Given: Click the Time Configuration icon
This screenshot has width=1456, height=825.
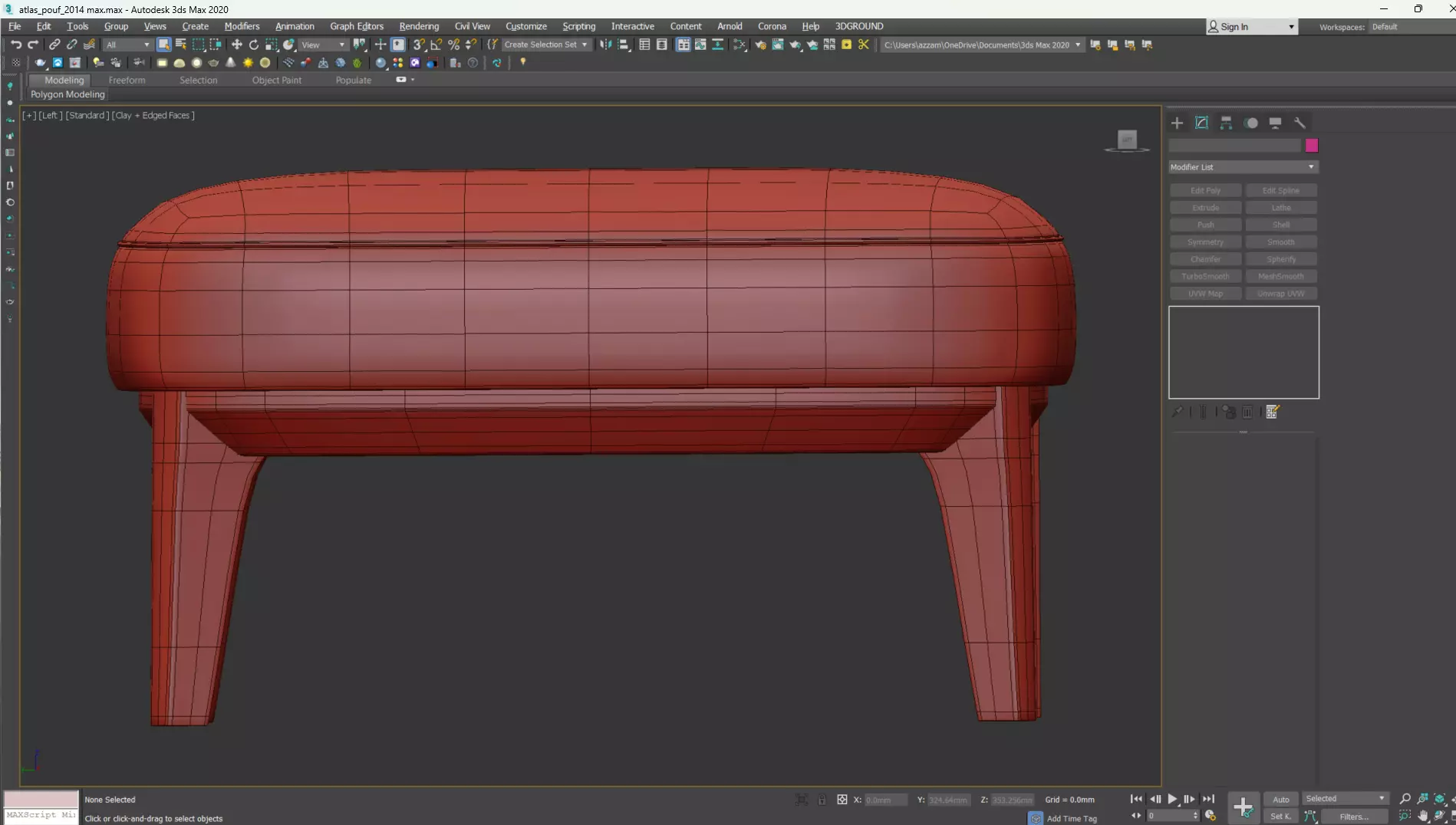Looking at the screenshot, I should point(1211,816).
